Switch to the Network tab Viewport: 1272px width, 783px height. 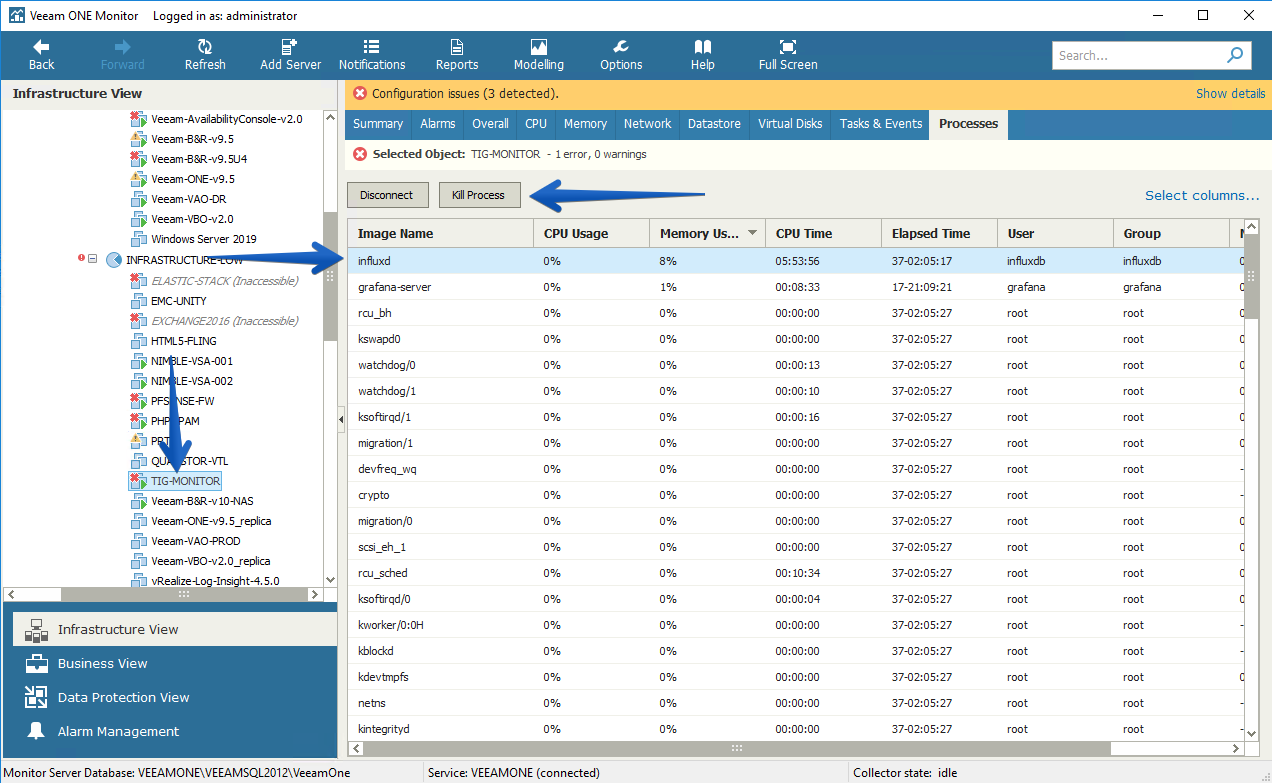pos(647,124)
